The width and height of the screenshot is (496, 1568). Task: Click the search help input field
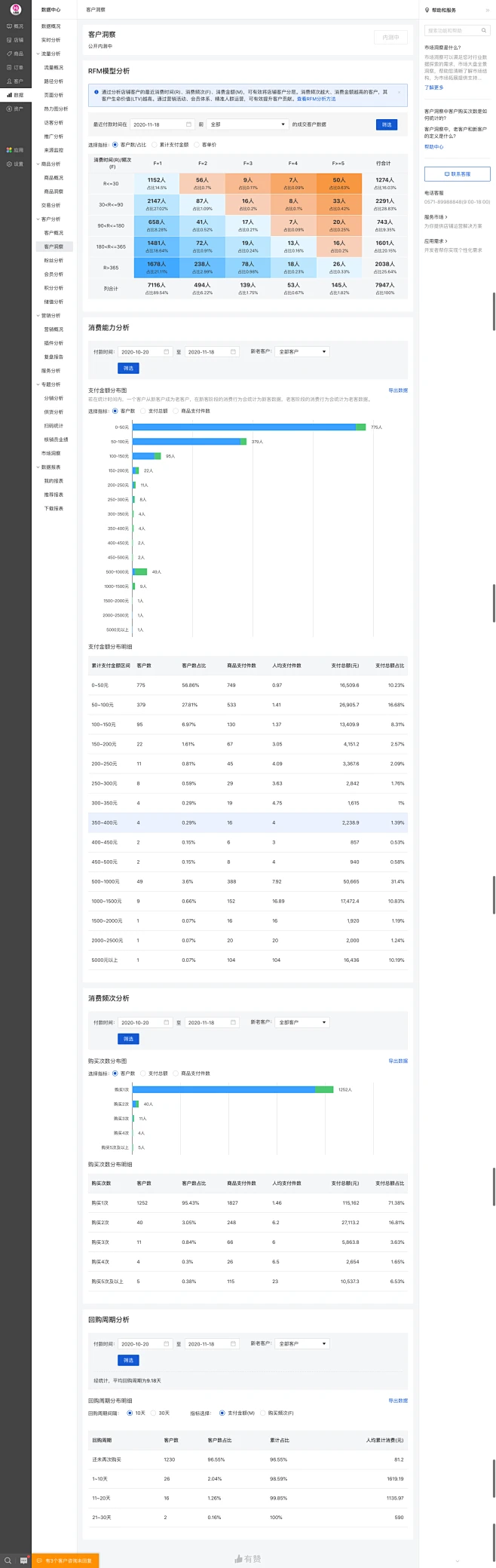pos(452,31)
